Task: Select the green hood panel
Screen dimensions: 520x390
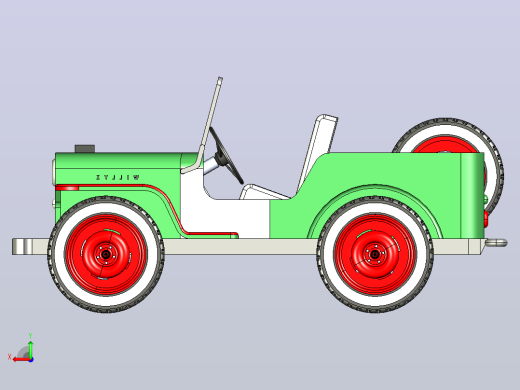Action: 118,161
